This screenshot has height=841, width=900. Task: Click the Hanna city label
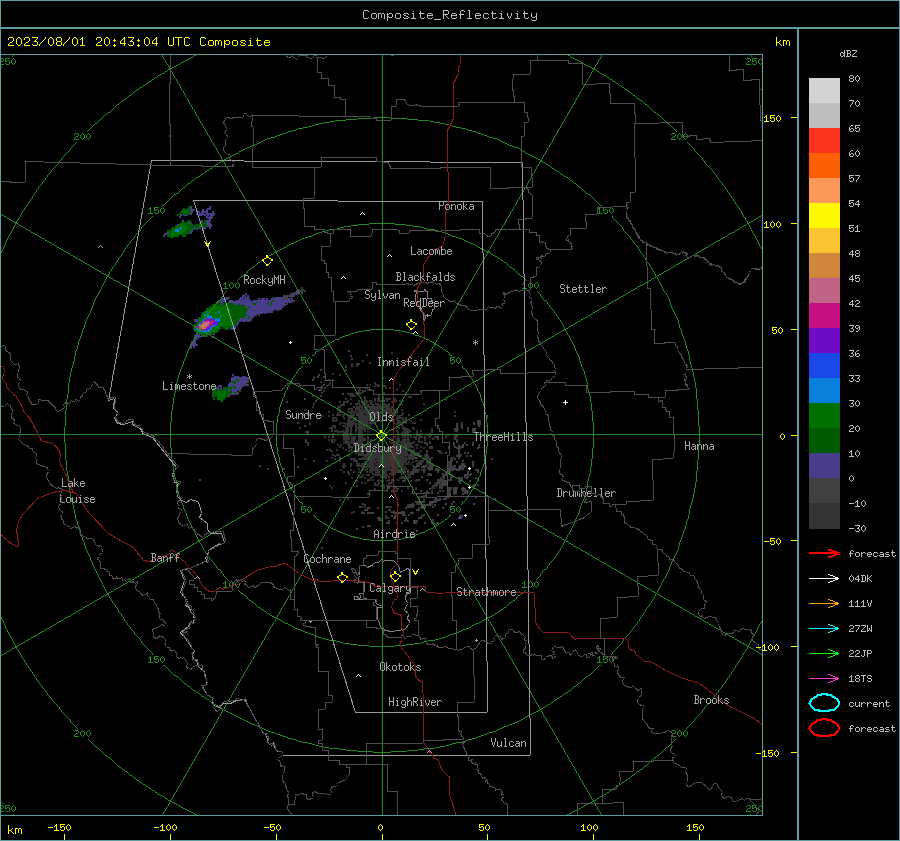coord(699,446)
